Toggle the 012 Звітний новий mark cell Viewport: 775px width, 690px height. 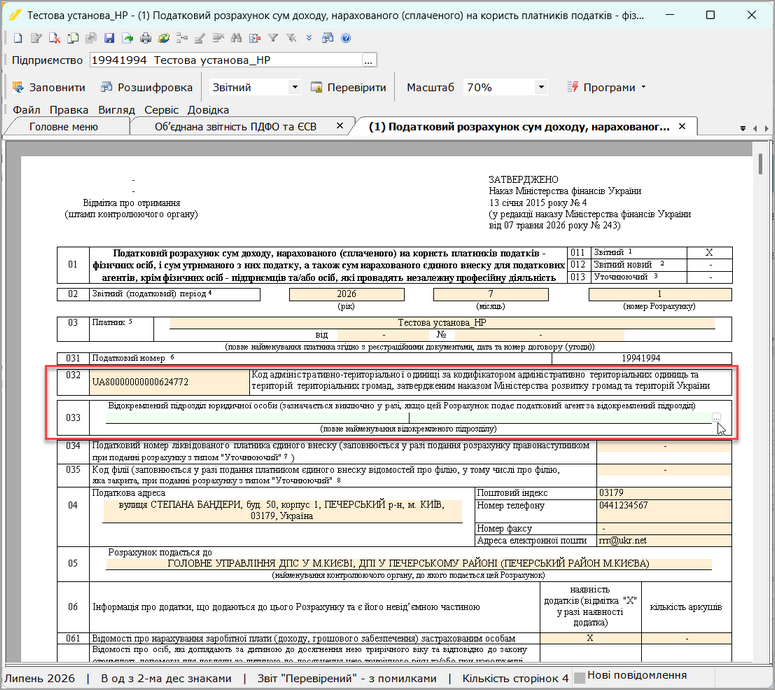coord(709,265)
